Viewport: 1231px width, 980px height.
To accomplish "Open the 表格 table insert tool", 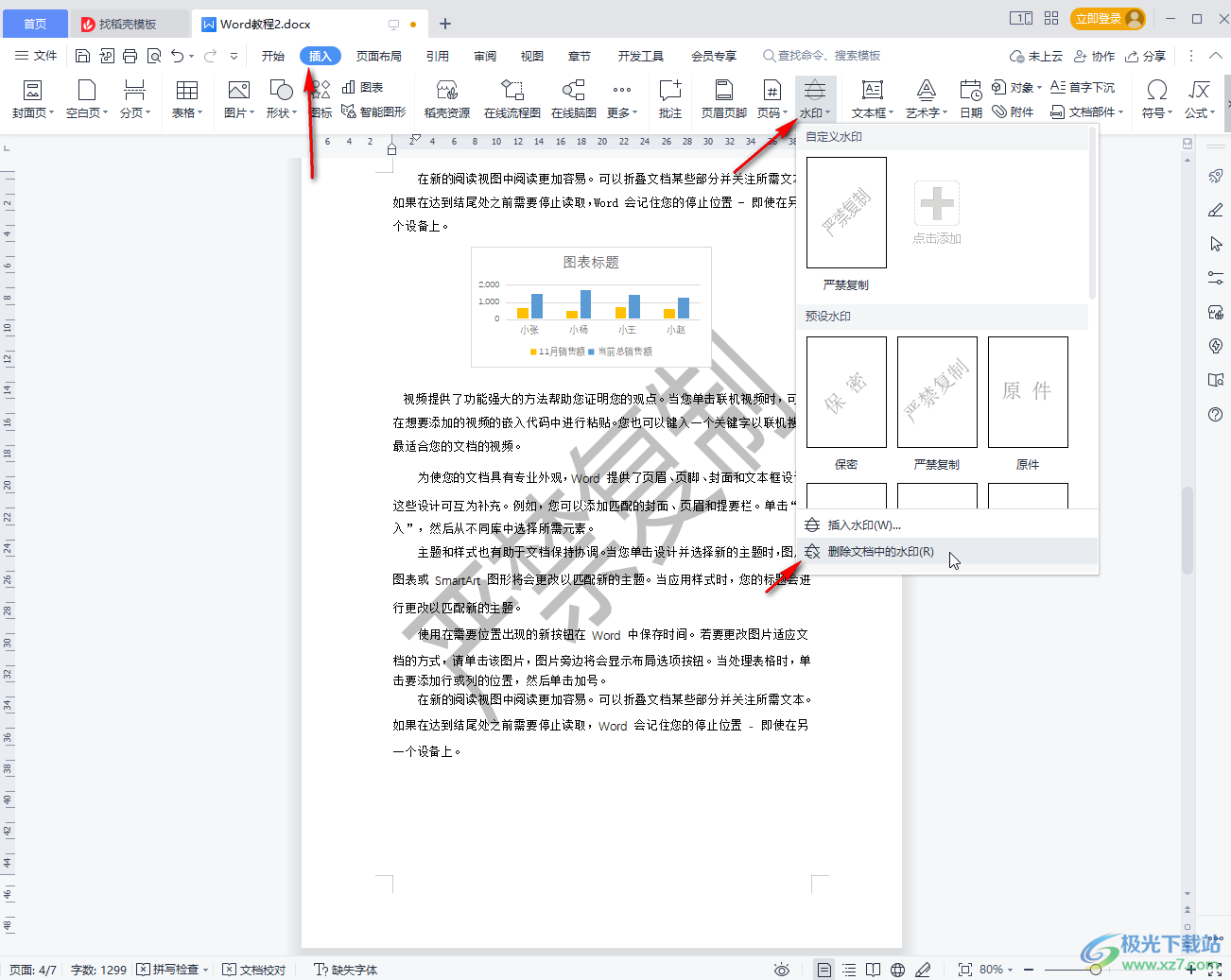I will 187,99.
